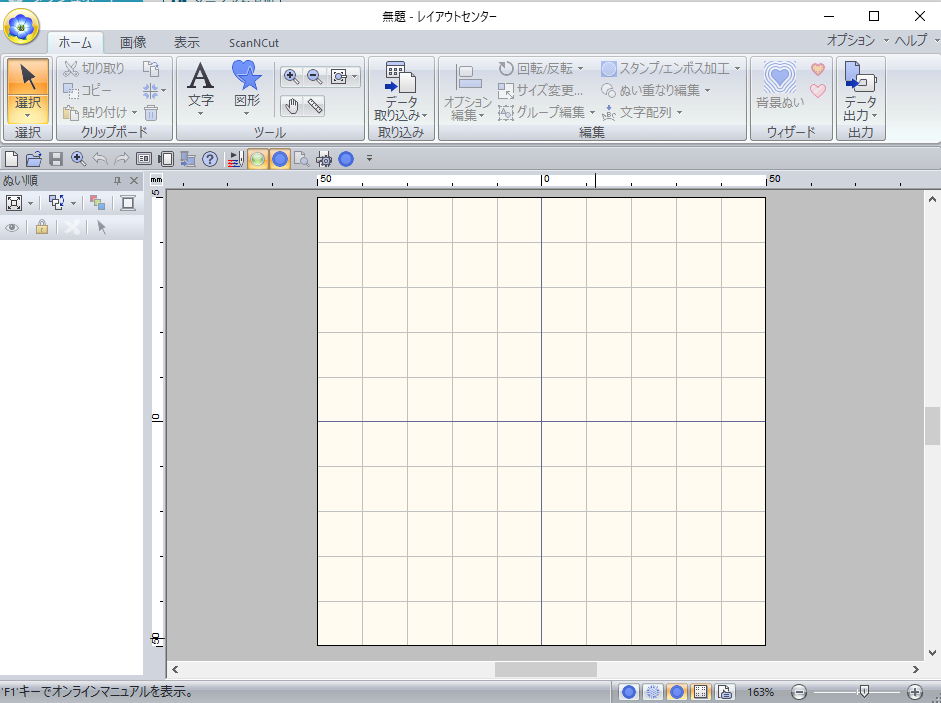Open the ScanNCut tab

point(253,42)
